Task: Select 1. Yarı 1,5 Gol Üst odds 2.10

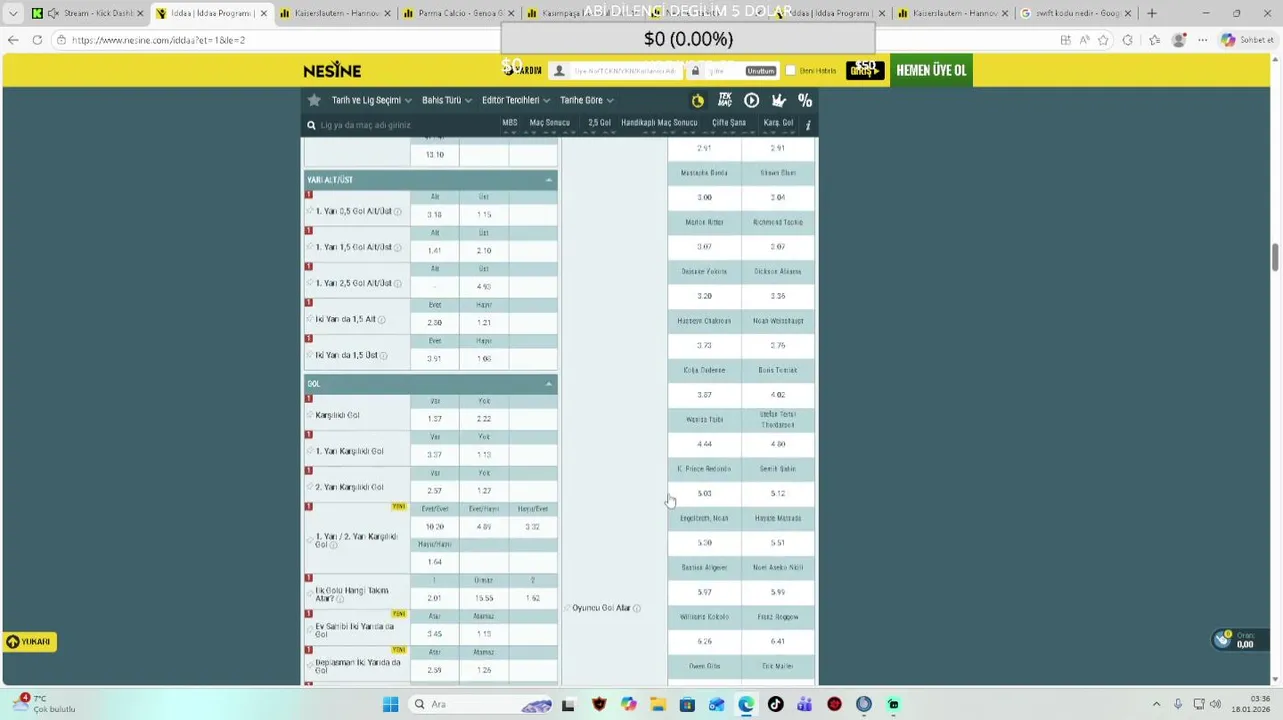Action: (x=484, y=251)
